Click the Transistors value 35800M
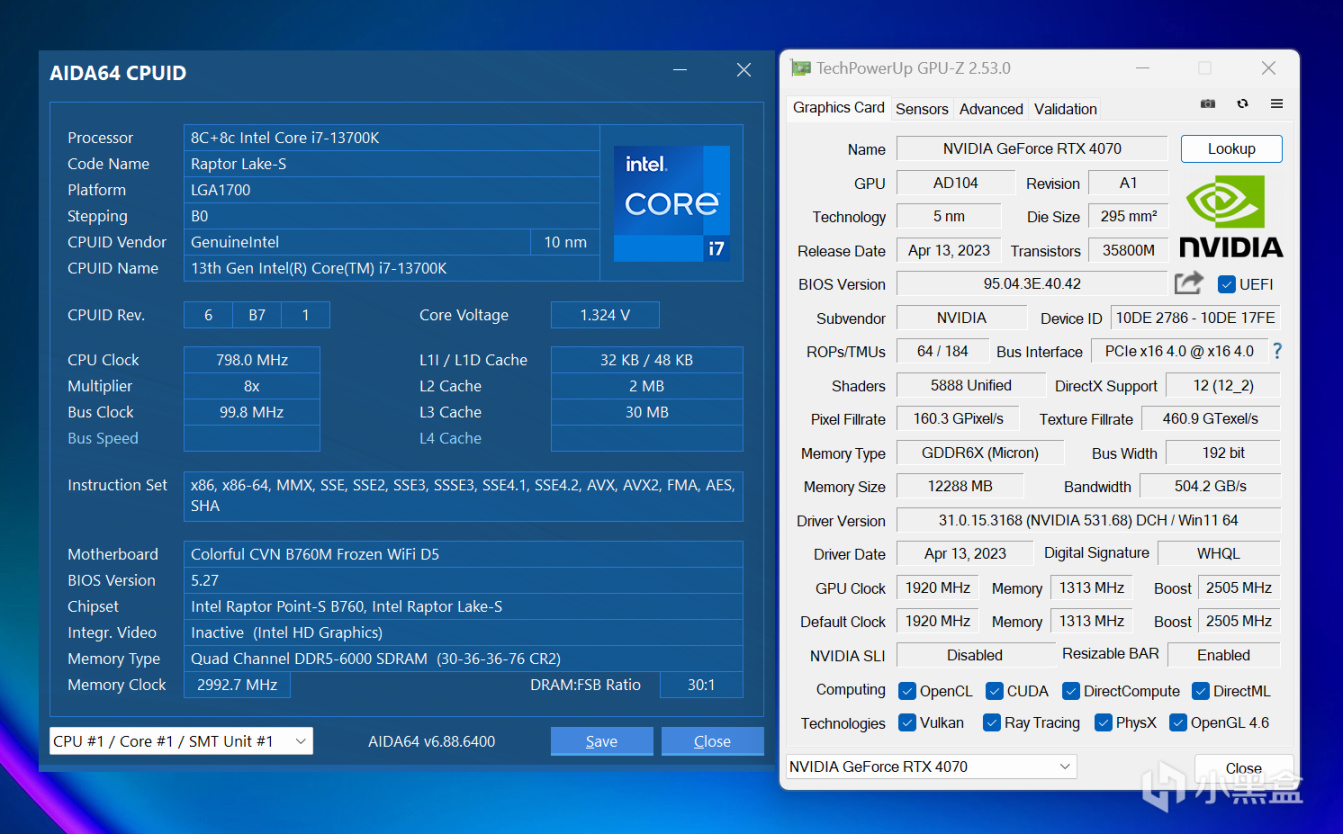This screenshot has height=834, width=1343. pos(1128,250)
